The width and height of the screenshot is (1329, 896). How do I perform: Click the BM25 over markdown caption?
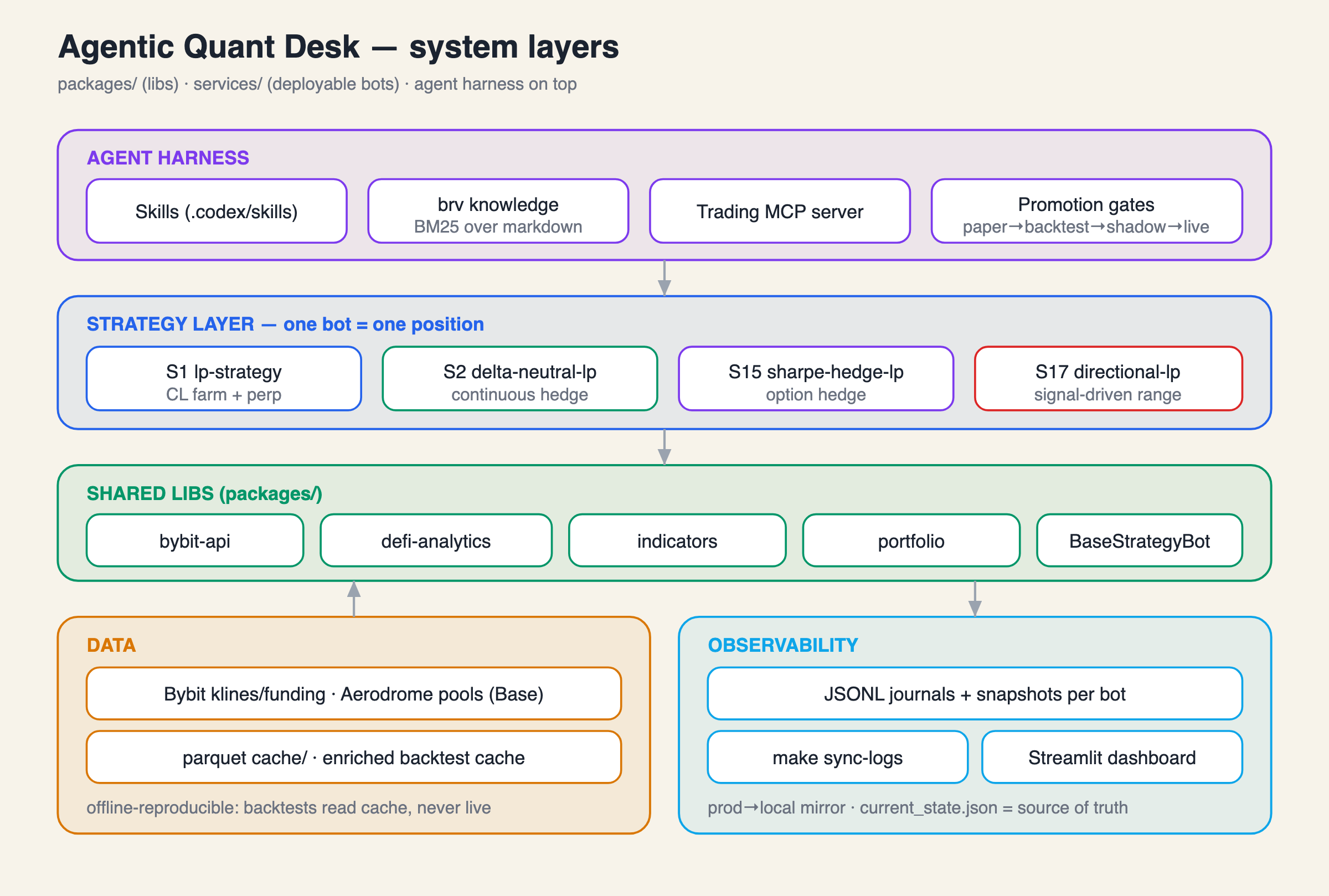coord(498,227)
